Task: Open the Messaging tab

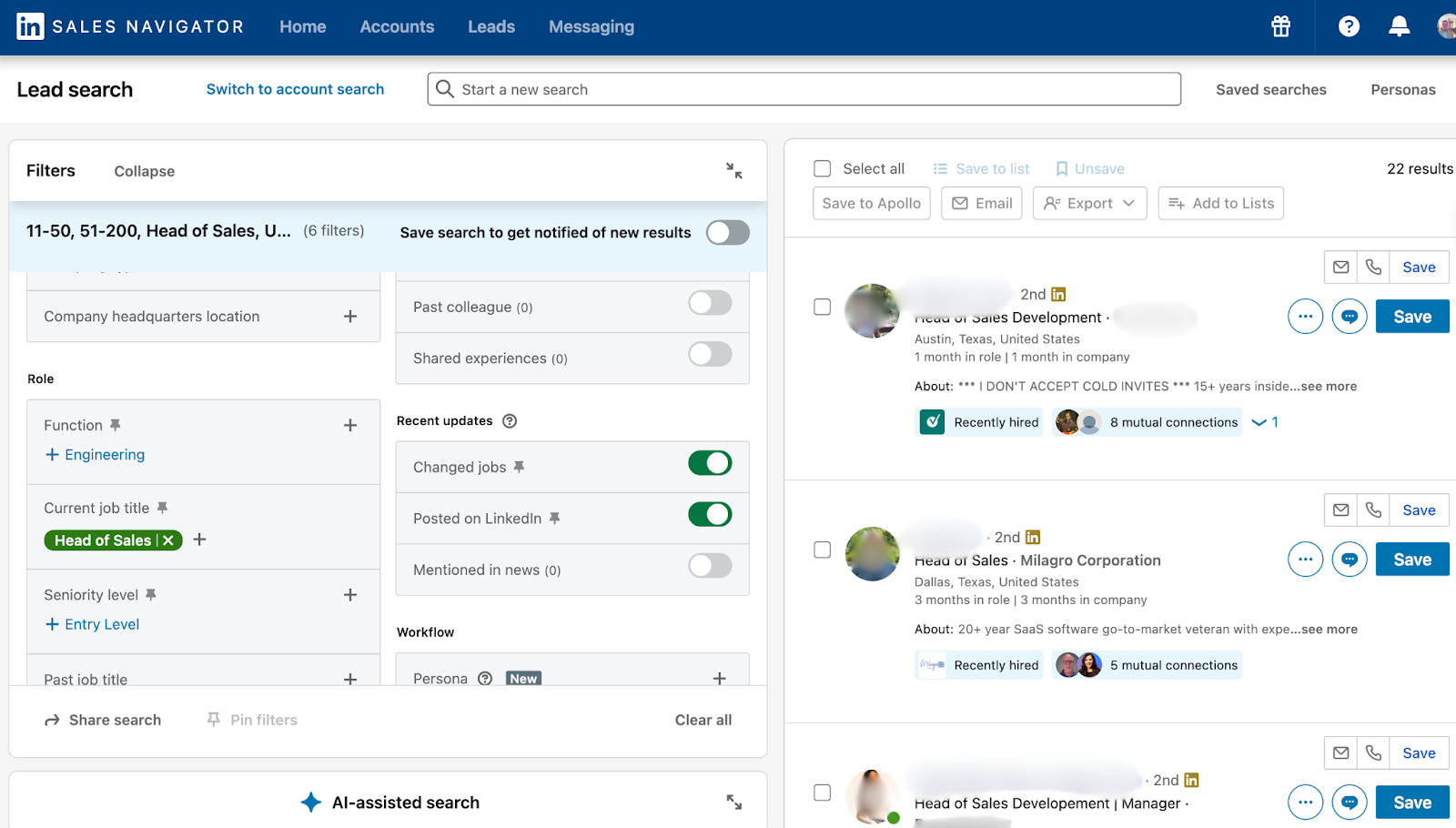Action: 591,26
